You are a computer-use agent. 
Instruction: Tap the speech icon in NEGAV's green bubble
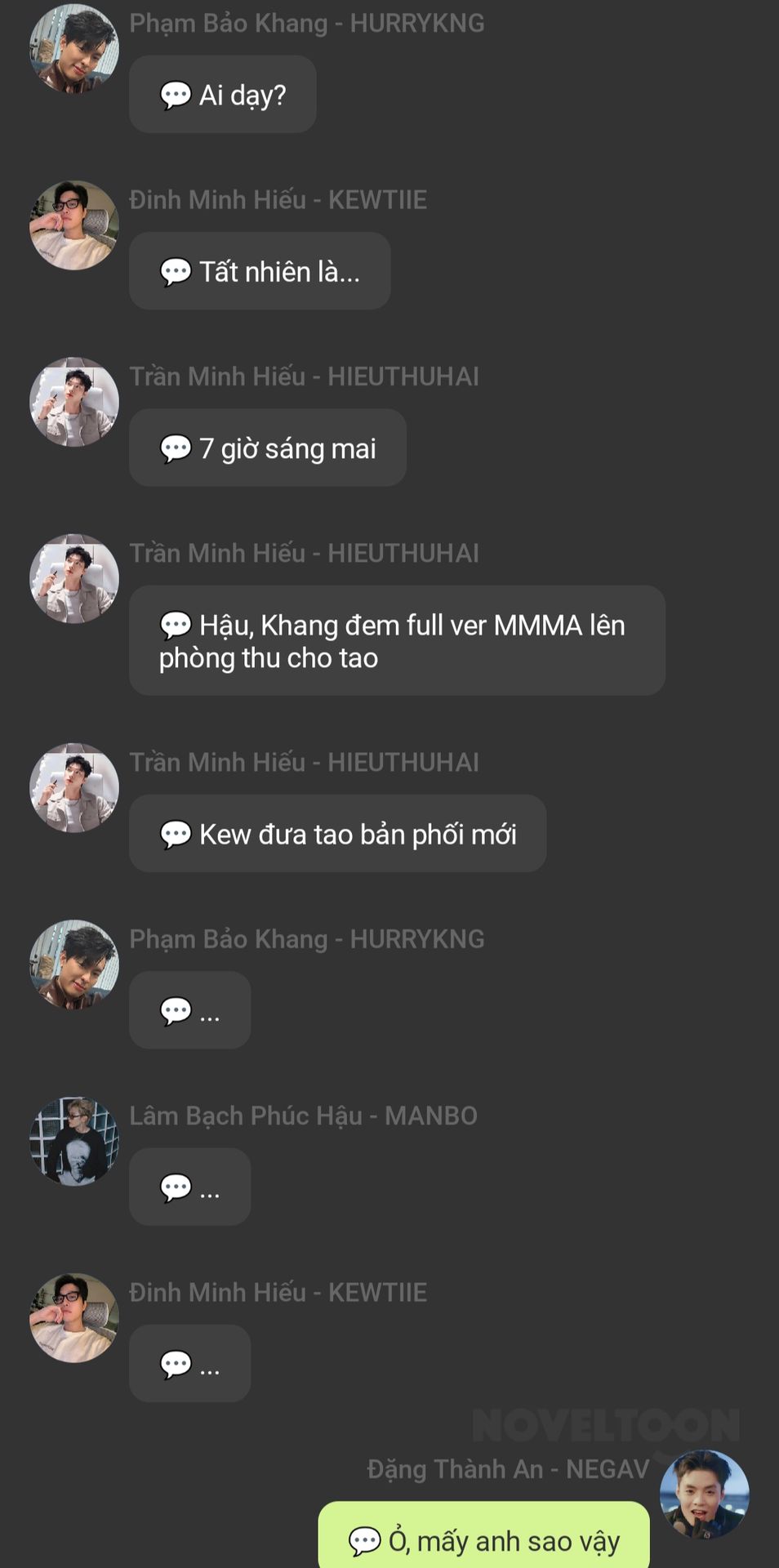click(364, 1541)
